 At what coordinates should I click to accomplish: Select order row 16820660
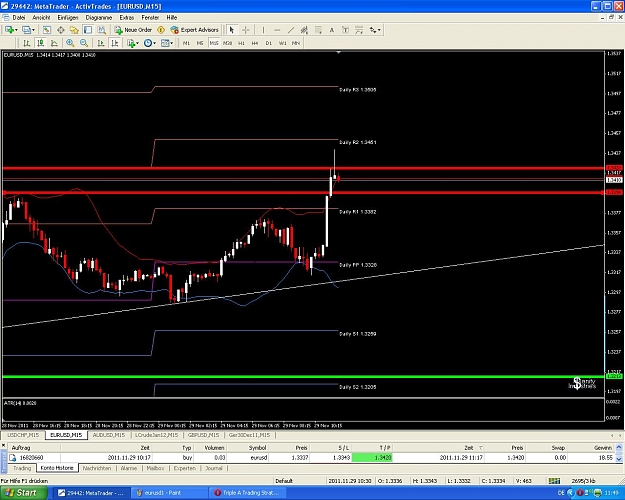(311, 458)
